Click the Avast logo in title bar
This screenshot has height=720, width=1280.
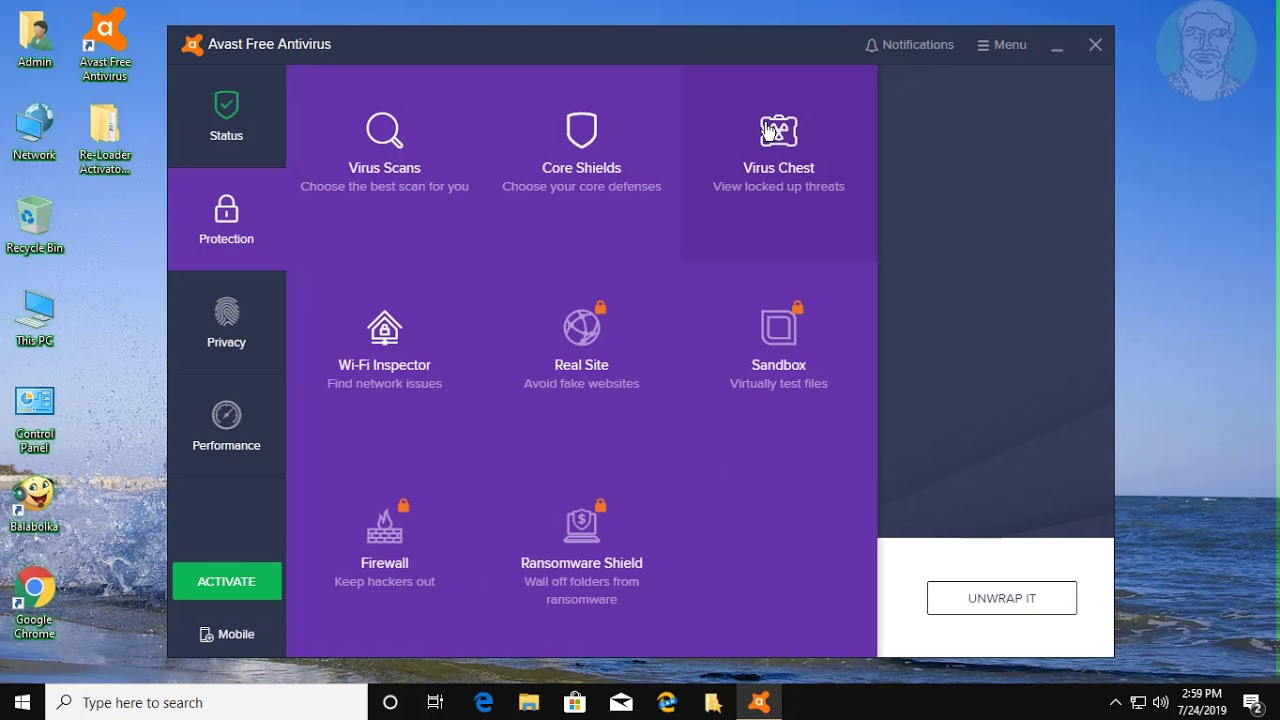192,45
